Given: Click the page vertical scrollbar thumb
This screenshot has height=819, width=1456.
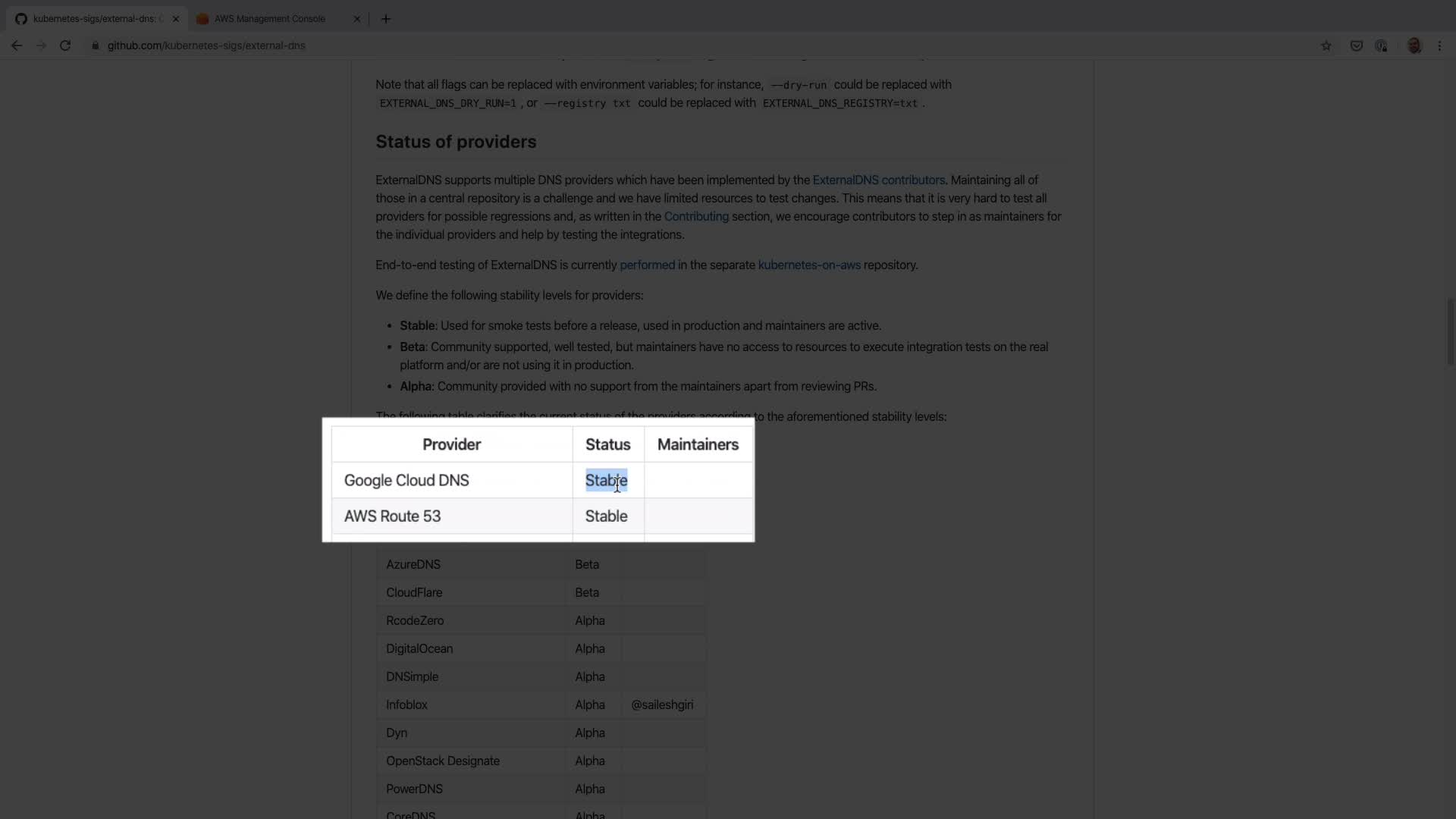Looking at the screenshot, I should click(1450, 331).
